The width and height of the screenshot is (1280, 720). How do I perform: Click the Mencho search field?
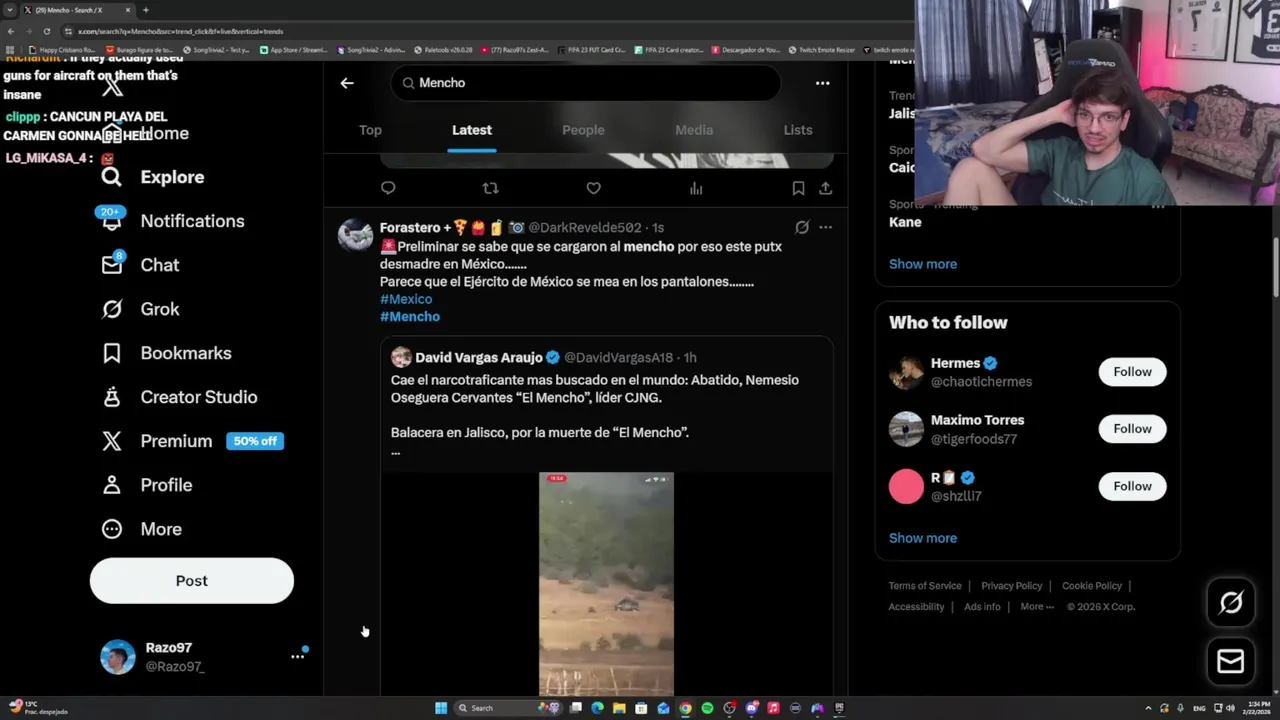tap(586, 83)
